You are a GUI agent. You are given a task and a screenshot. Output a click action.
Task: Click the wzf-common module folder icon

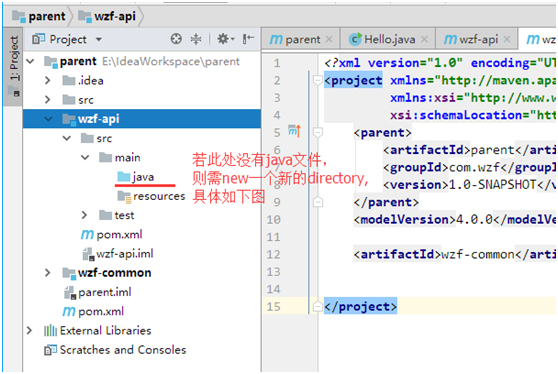click(69, 273)
